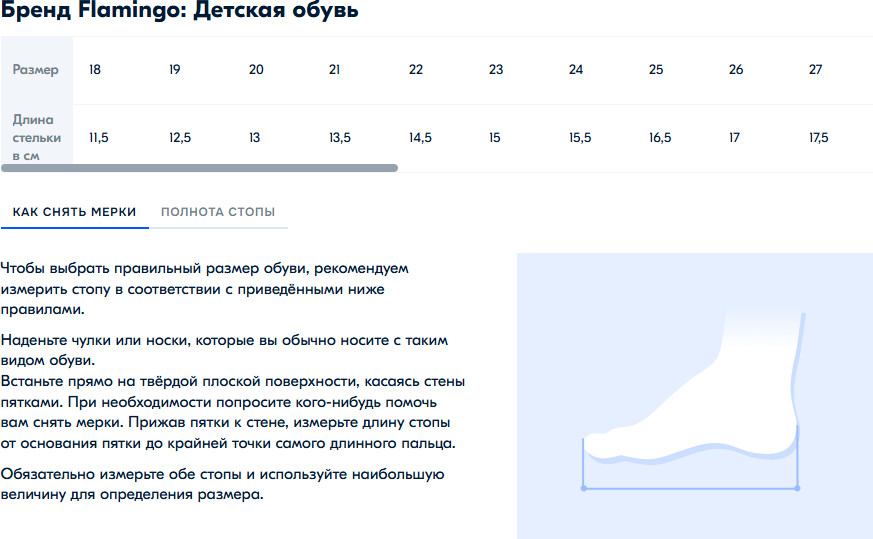The height and width of the screenshot is (539, 873).
Task: Select size 23 in the chart
Action: click(x=496, y=70)
